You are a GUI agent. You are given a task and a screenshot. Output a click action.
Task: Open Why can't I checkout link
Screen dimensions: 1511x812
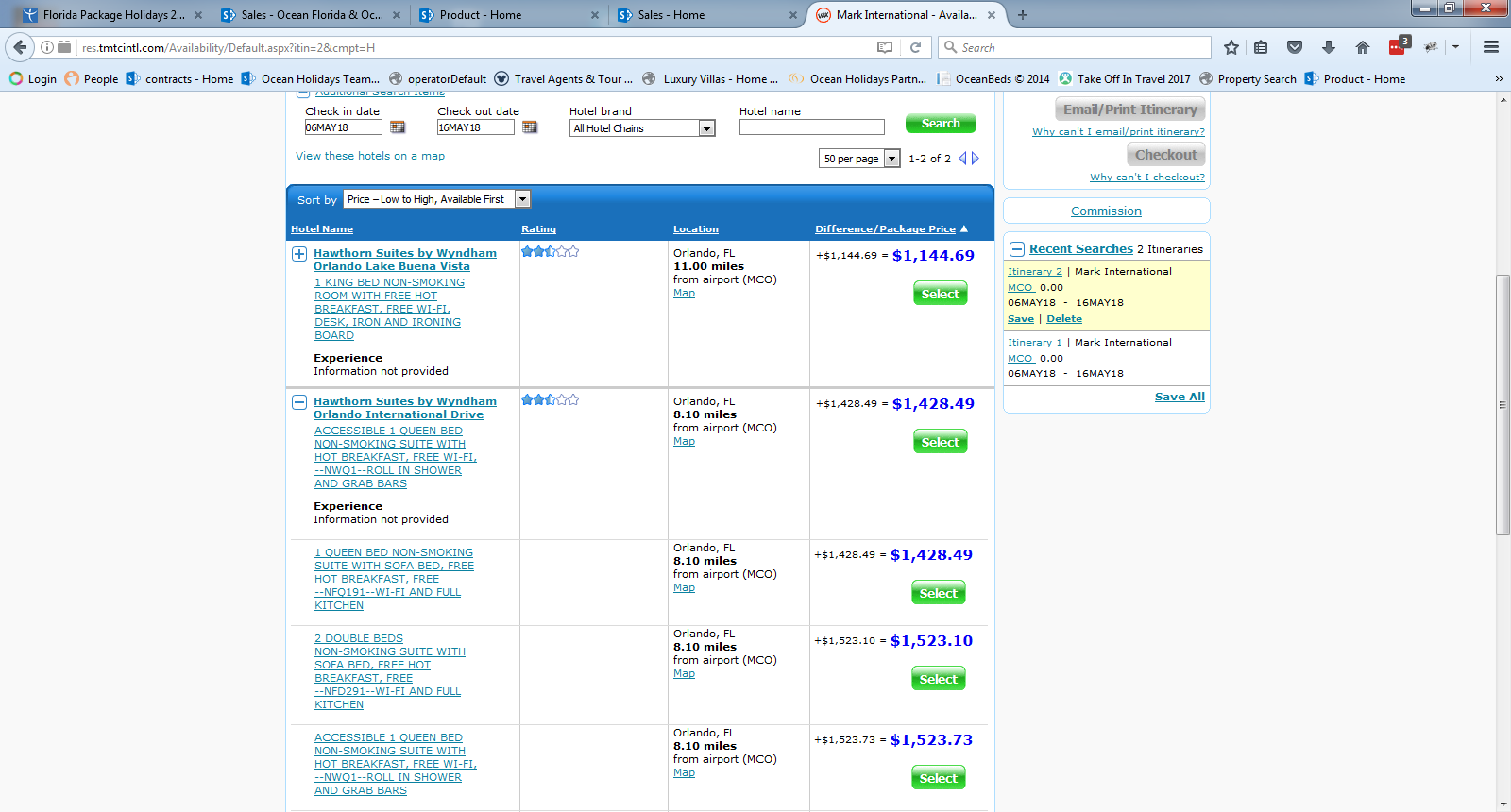tap(1147, 178)
